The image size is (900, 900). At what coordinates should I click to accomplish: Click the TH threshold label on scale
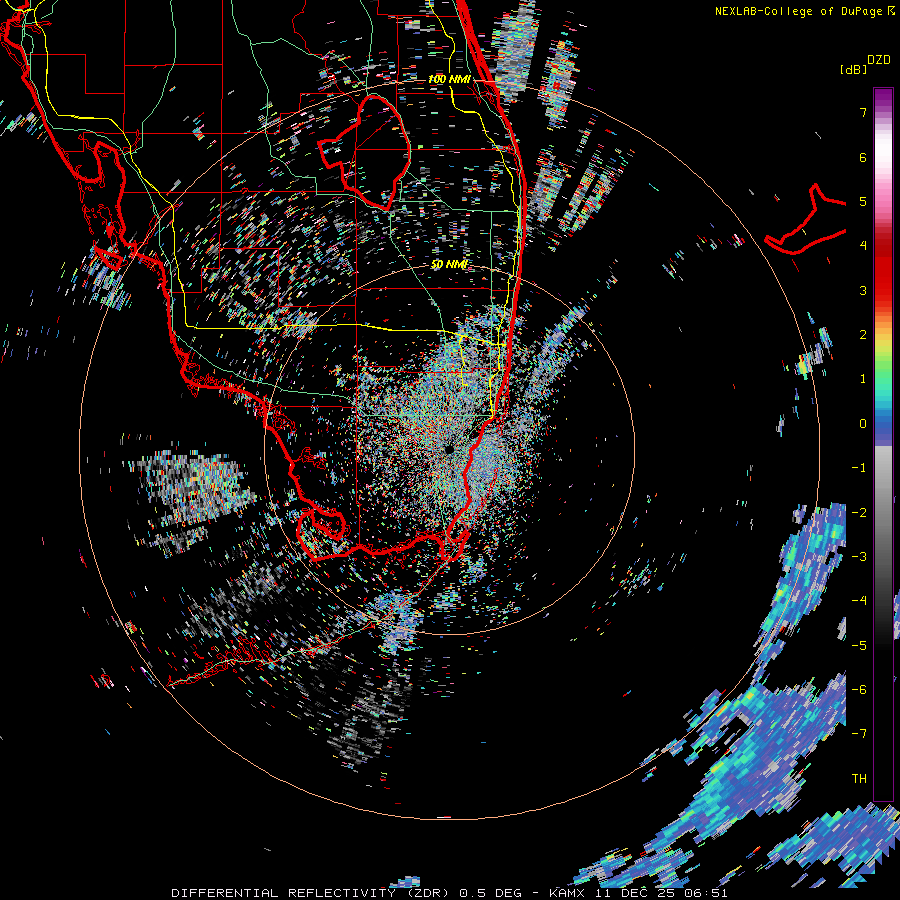click(x=859, y=779)
